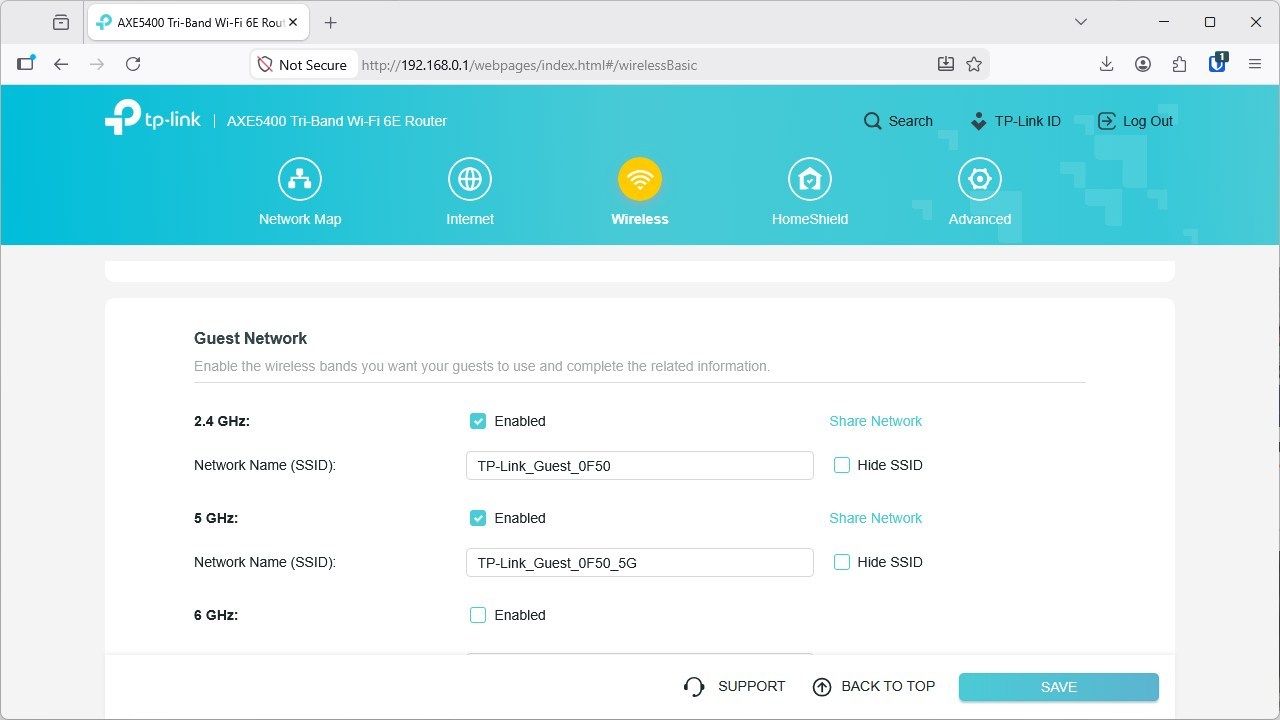Select the Wireless Wi-Fi icon
Viewport: 1280px width, 720px height.
[x=640, y=180]
